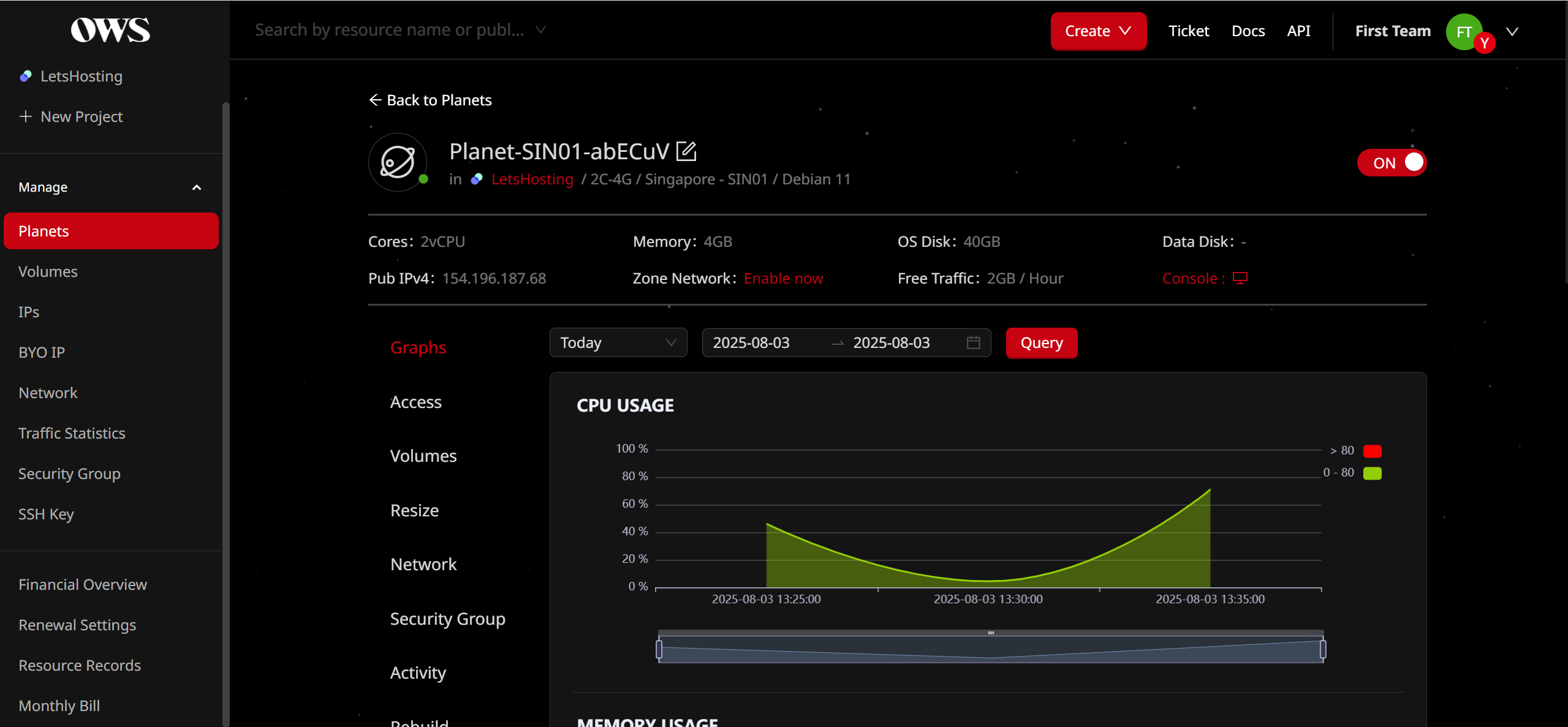Click right handle of chart zoom slider

1323,649
